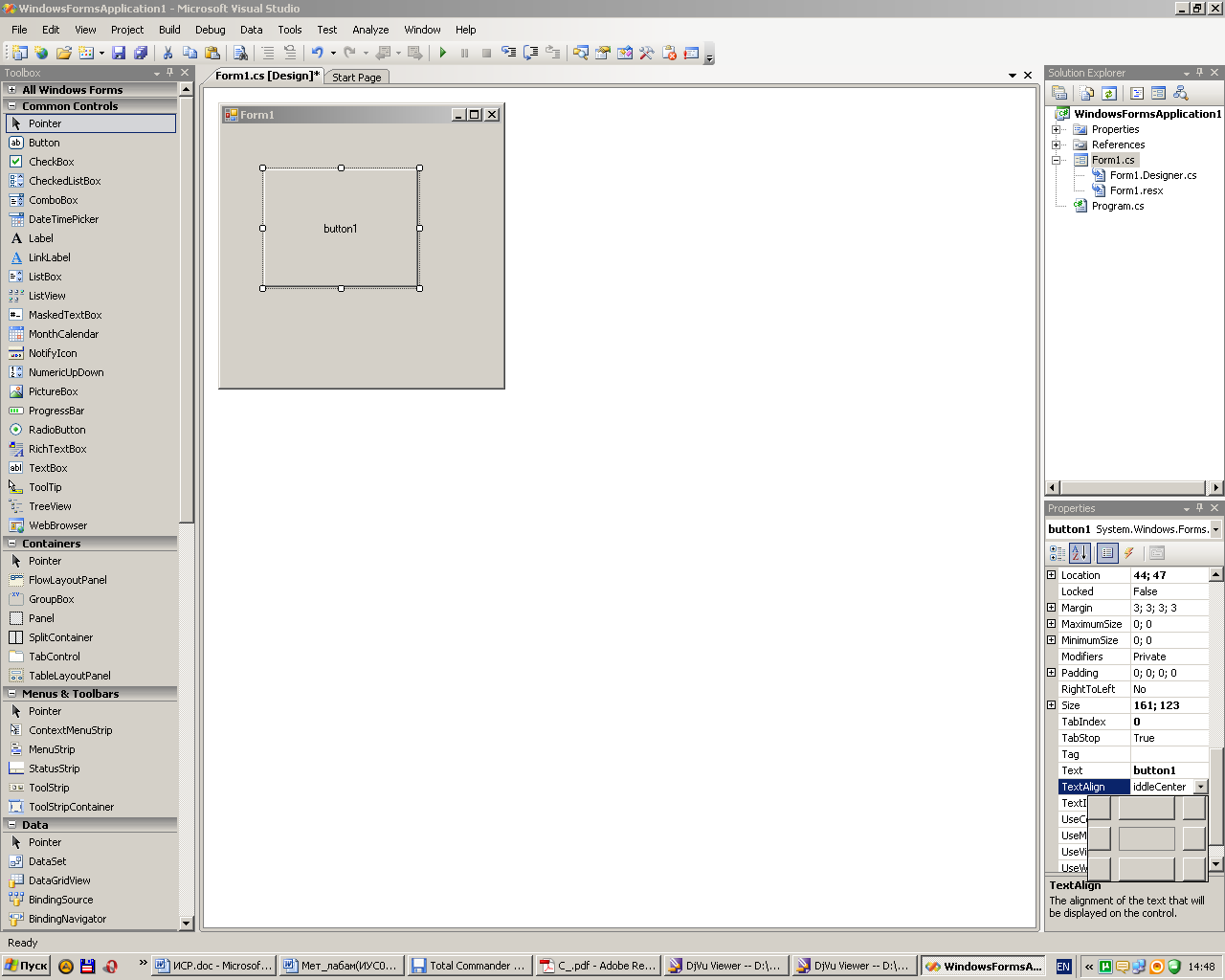Image resolution: width=1225 pixels, height=980 pixels.
Task: Open the Debug menu
Action: (211, 30)
